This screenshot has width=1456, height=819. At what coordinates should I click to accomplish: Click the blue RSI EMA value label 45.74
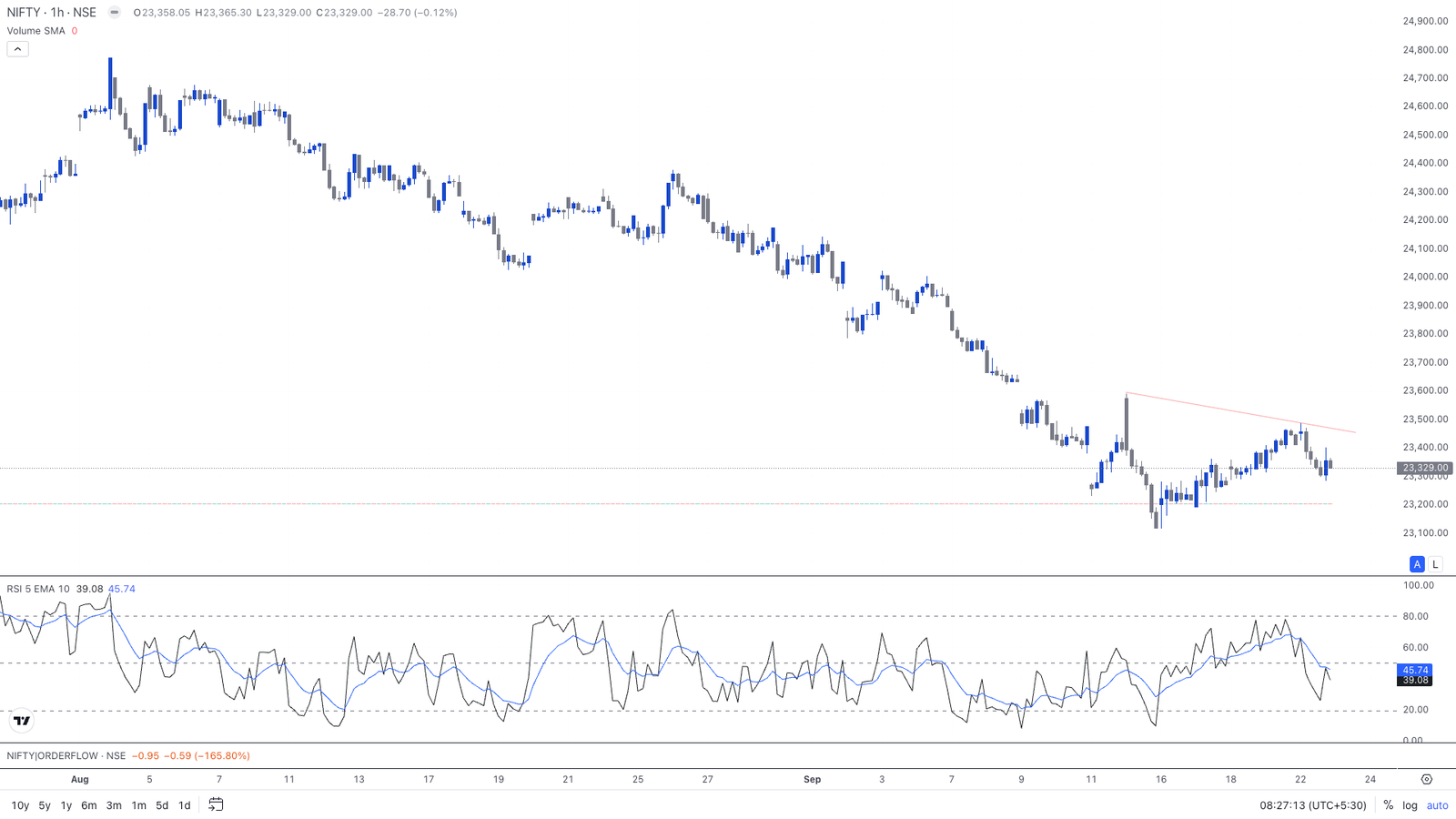point(1415,670)
